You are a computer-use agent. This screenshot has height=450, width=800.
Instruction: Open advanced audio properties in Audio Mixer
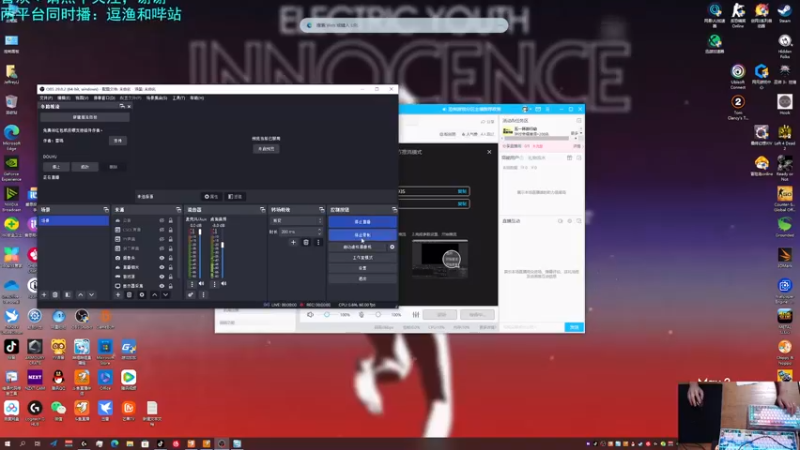[x=190, y=294]
